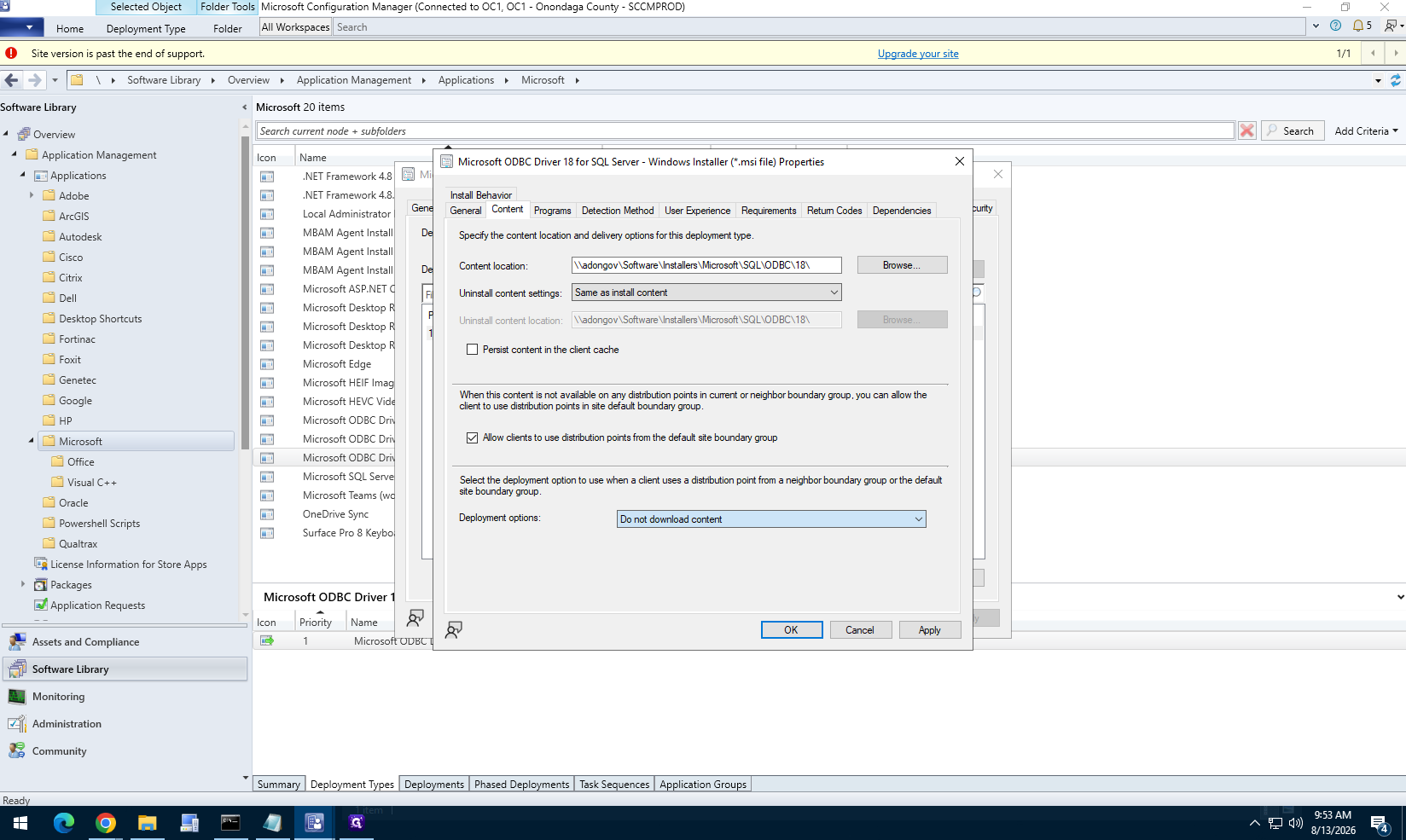Select the Oracle folder icon
Viewport: 1406px width, 840px height.
49,502
